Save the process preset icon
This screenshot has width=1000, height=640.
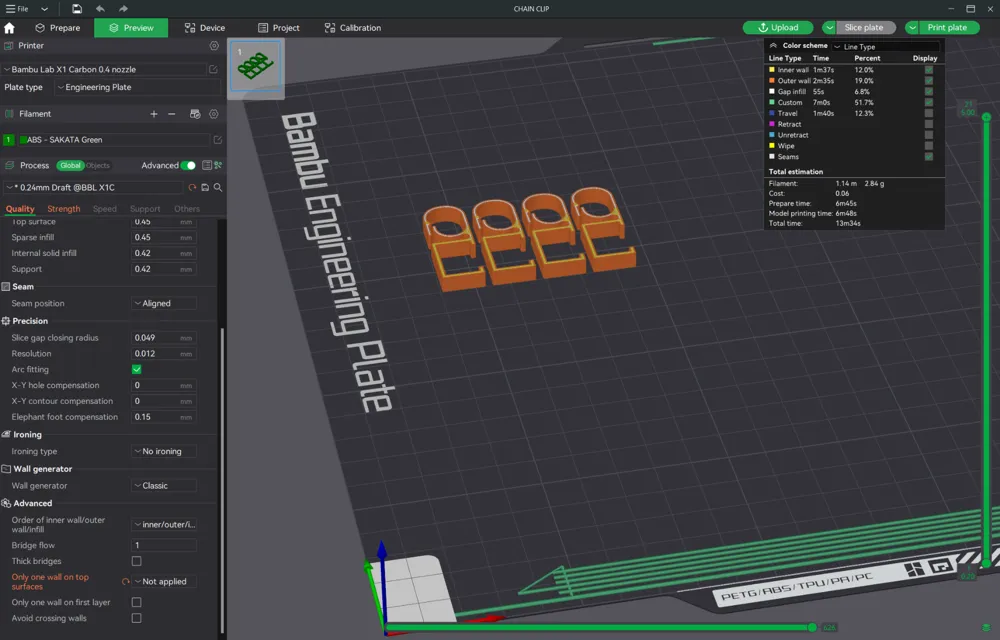click(205, 187)
